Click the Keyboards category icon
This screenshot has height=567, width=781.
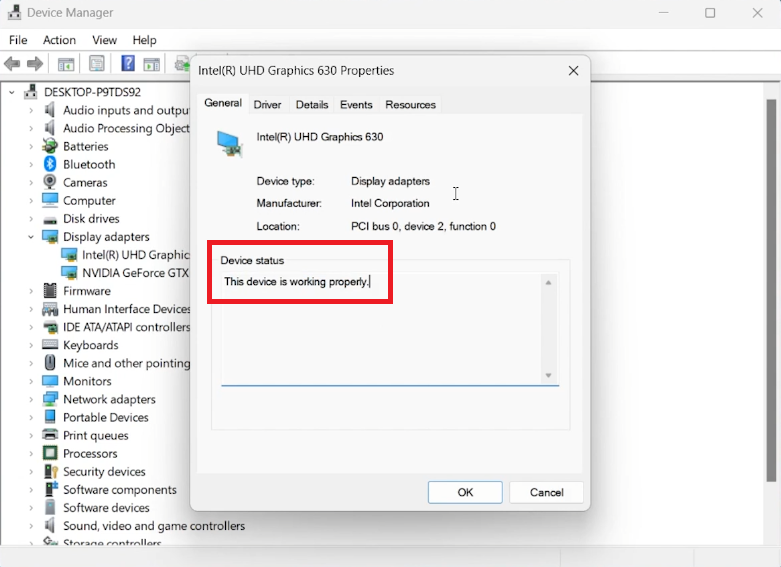tap(50, 344)
